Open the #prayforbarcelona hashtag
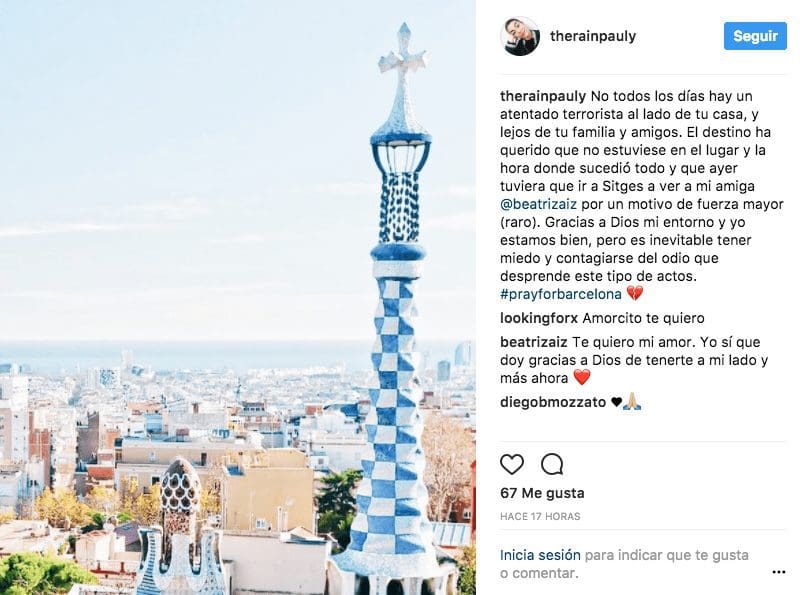 pyautogui.click(x=561, y=294)
